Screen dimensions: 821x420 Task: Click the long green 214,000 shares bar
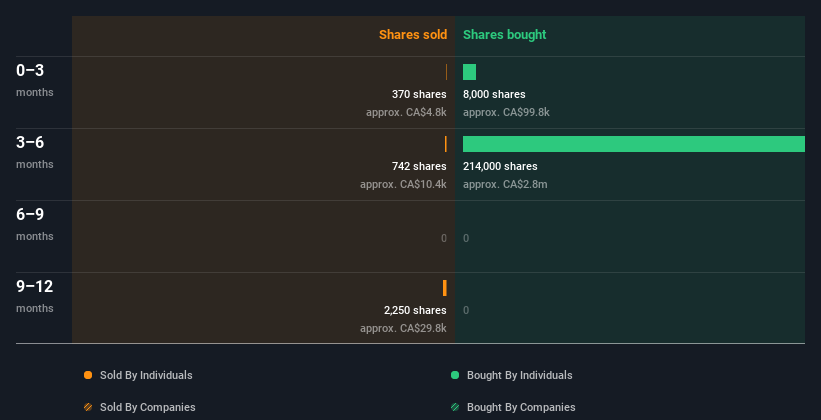634,144
